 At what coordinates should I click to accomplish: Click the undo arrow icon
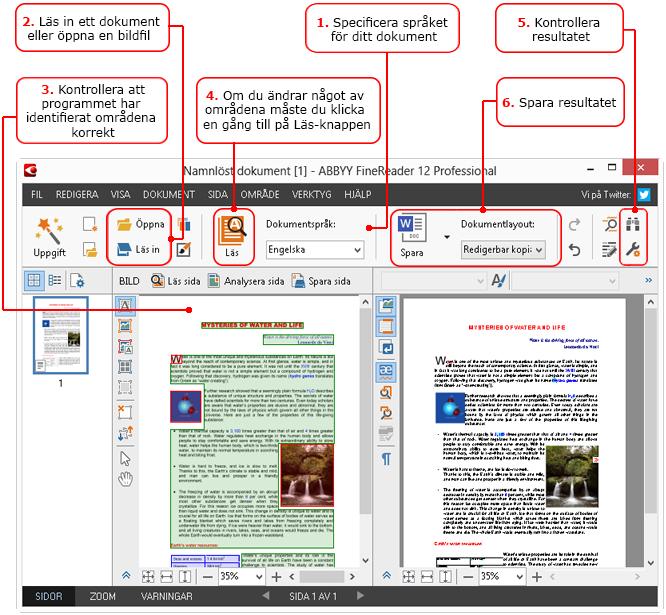click(574, 250)
